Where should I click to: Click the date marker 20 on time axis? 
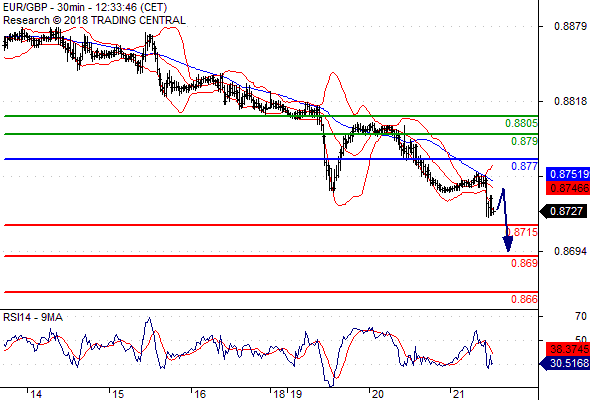click(377, 394)
